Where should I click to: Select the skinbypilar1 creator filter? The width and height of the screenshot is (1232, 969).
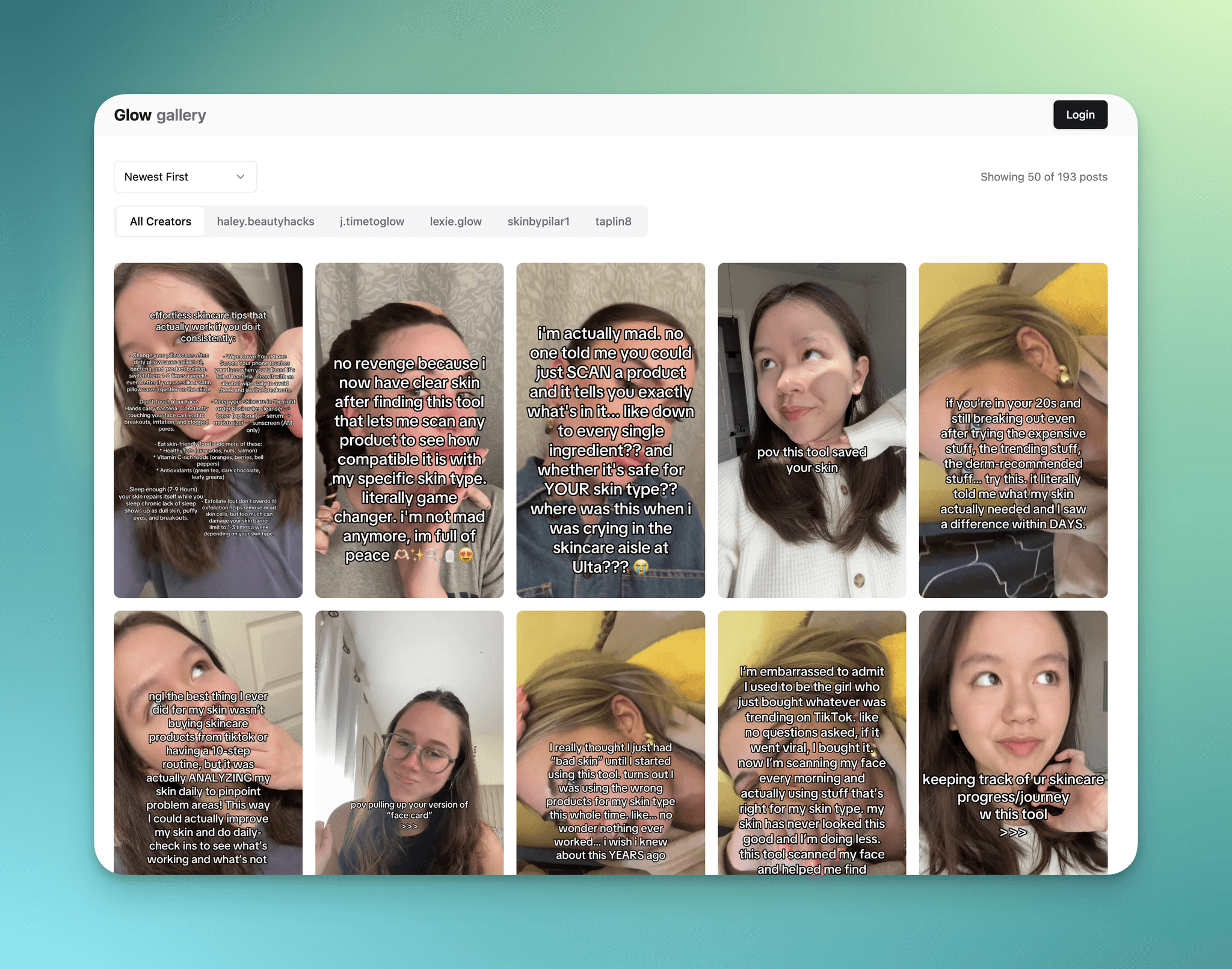pyautogui.click(x=538, y=221)
